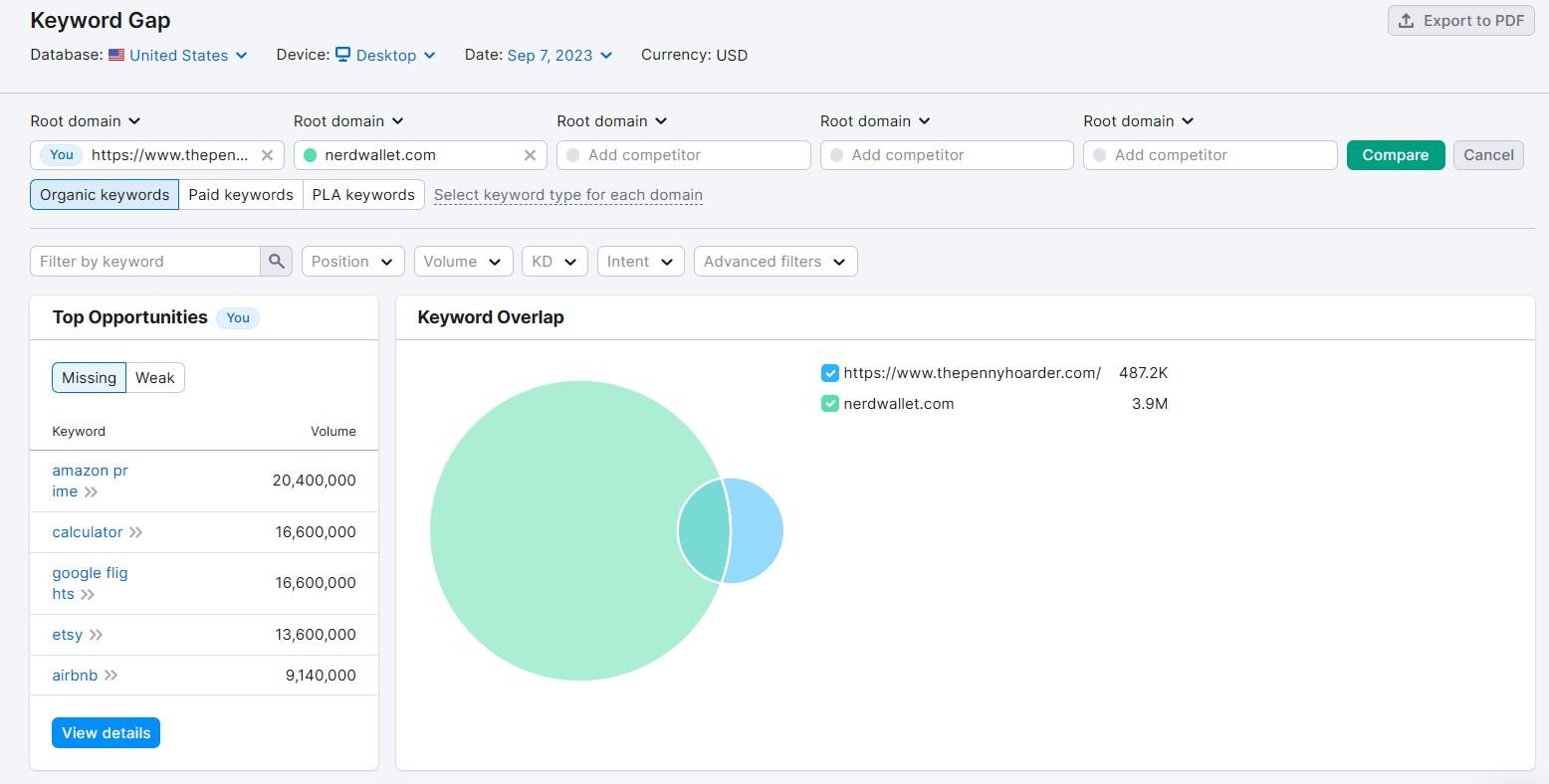This screenshot has height=784, width=1549.
Task: Click the magnifying glass search icon
Action: [x=277, y=262]
